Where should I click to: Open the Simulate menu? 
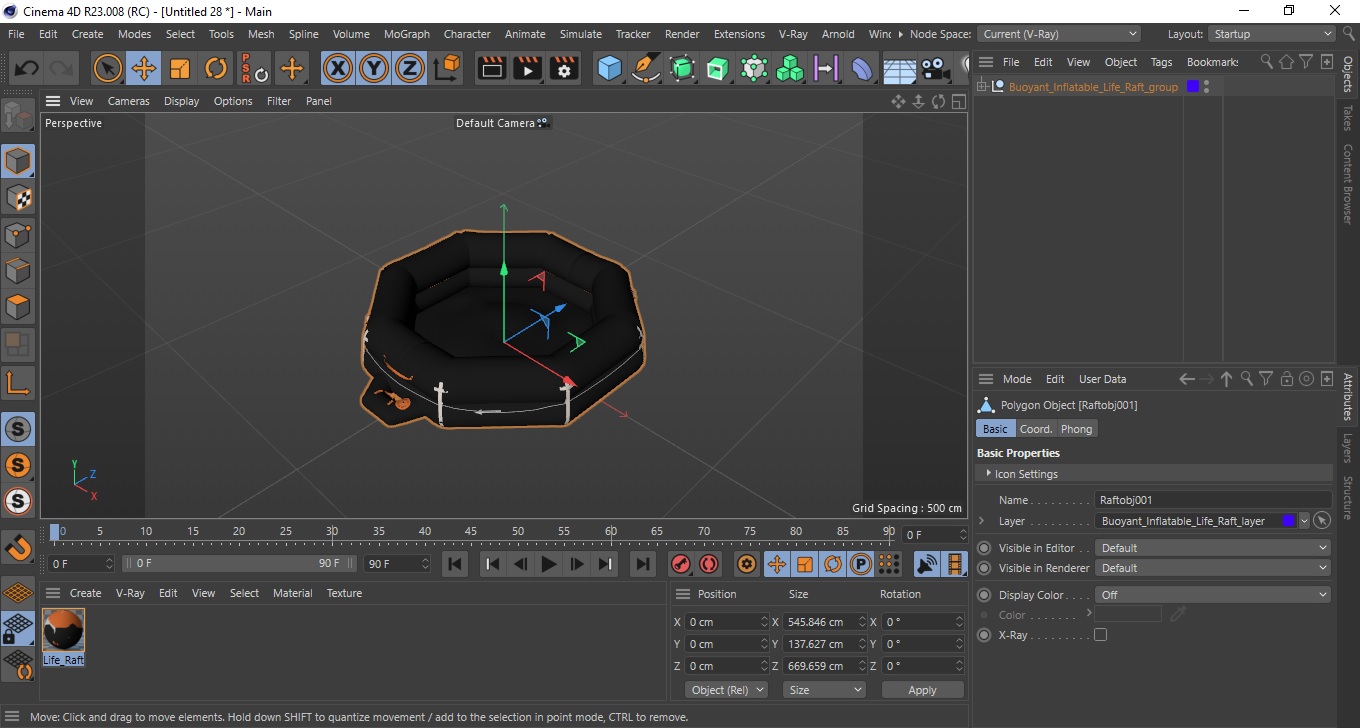pos(581,34)
